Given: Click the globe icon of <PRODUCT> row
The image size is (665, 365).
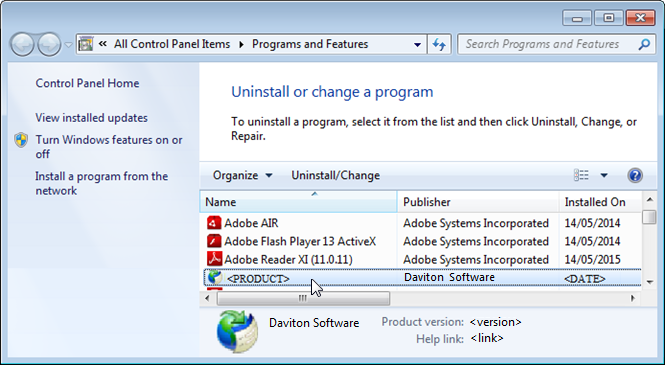Looking at the screenshot, I should click(215, 277).
